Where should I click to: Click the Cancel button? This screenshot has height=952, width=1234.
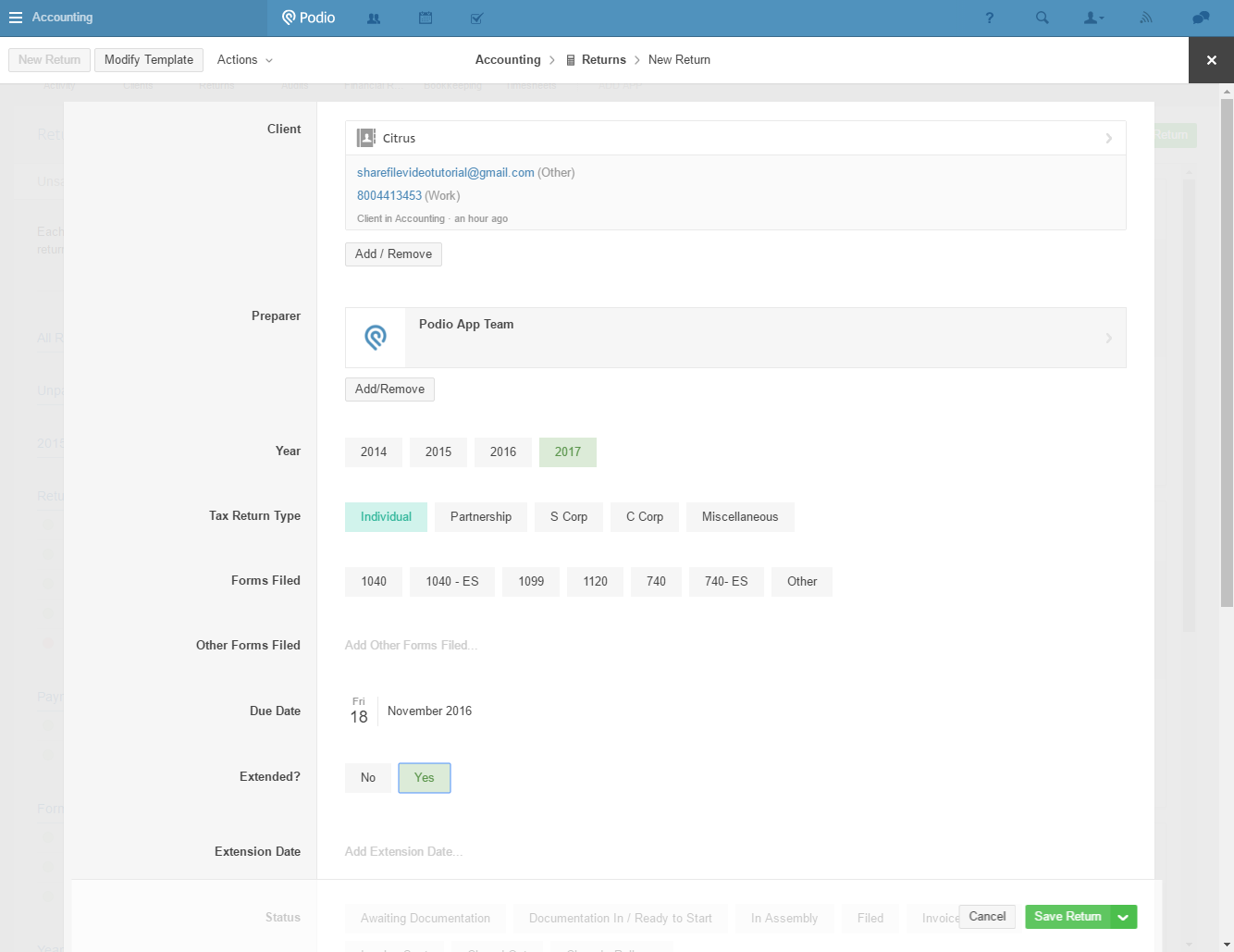coord(987,917)
